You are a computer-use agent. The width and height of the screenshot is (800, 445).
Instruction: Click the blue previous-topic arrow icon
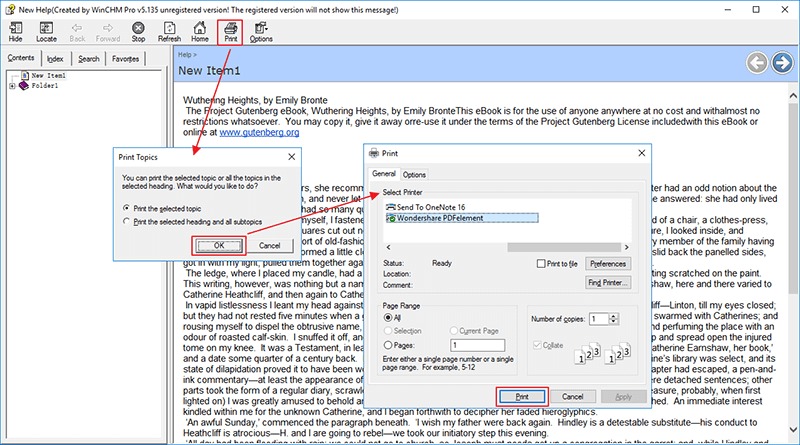tap(756, 64)
